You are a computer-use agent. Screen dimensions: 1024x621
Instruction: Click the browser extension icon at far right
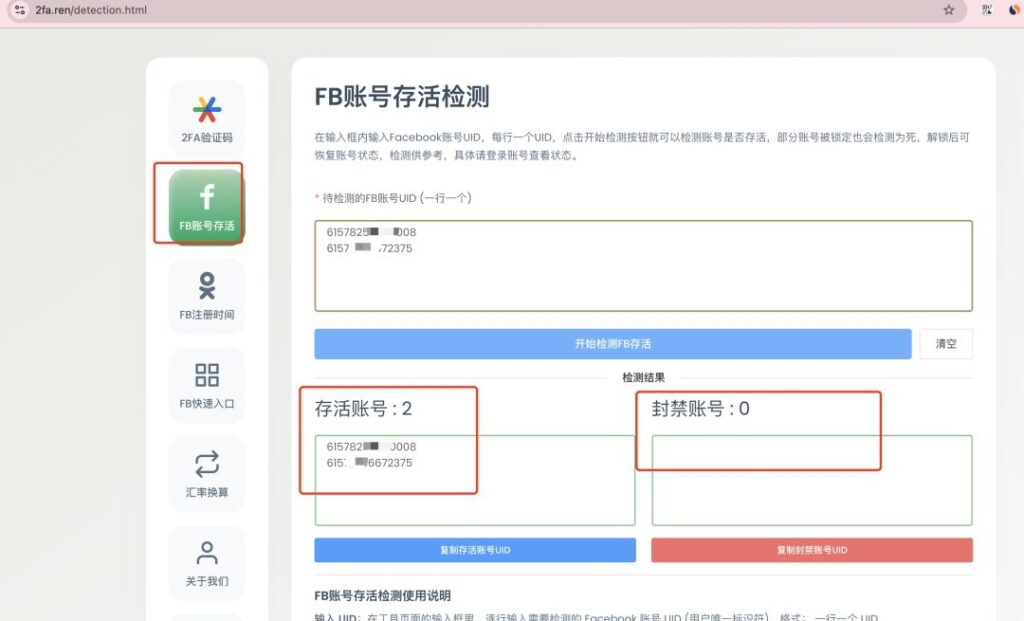point(1014,10)
